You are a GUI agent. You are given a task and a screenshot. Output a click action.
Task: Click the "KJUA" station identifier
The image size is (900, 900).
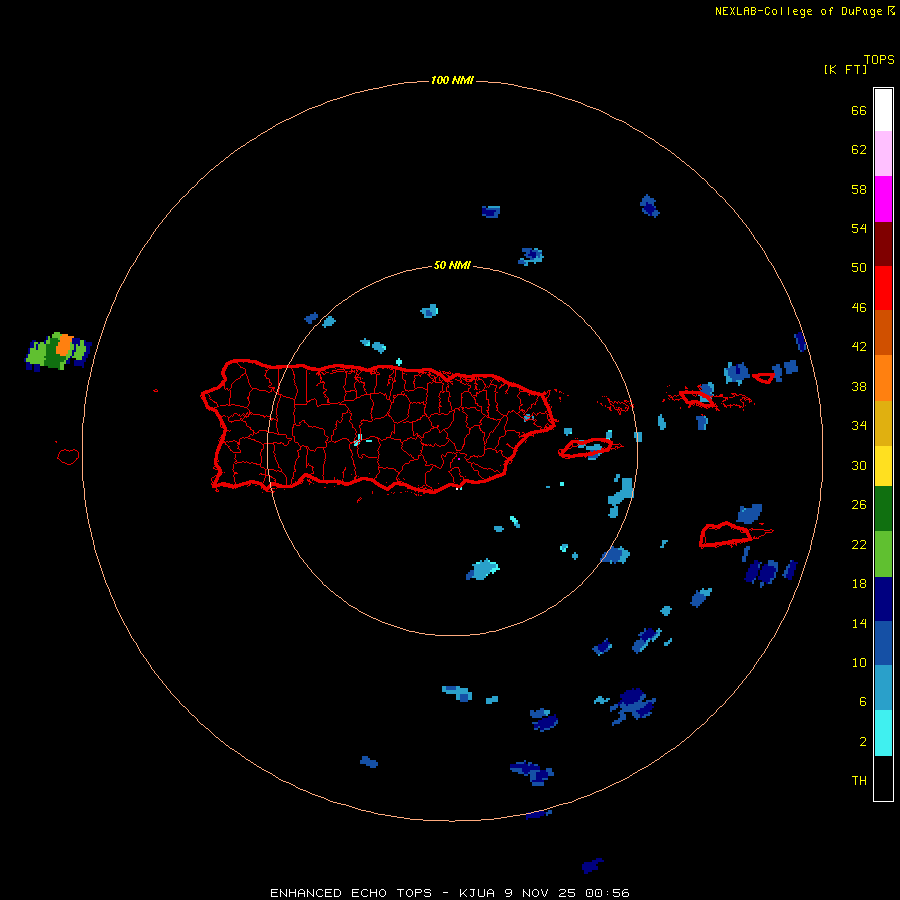point(476,893)
